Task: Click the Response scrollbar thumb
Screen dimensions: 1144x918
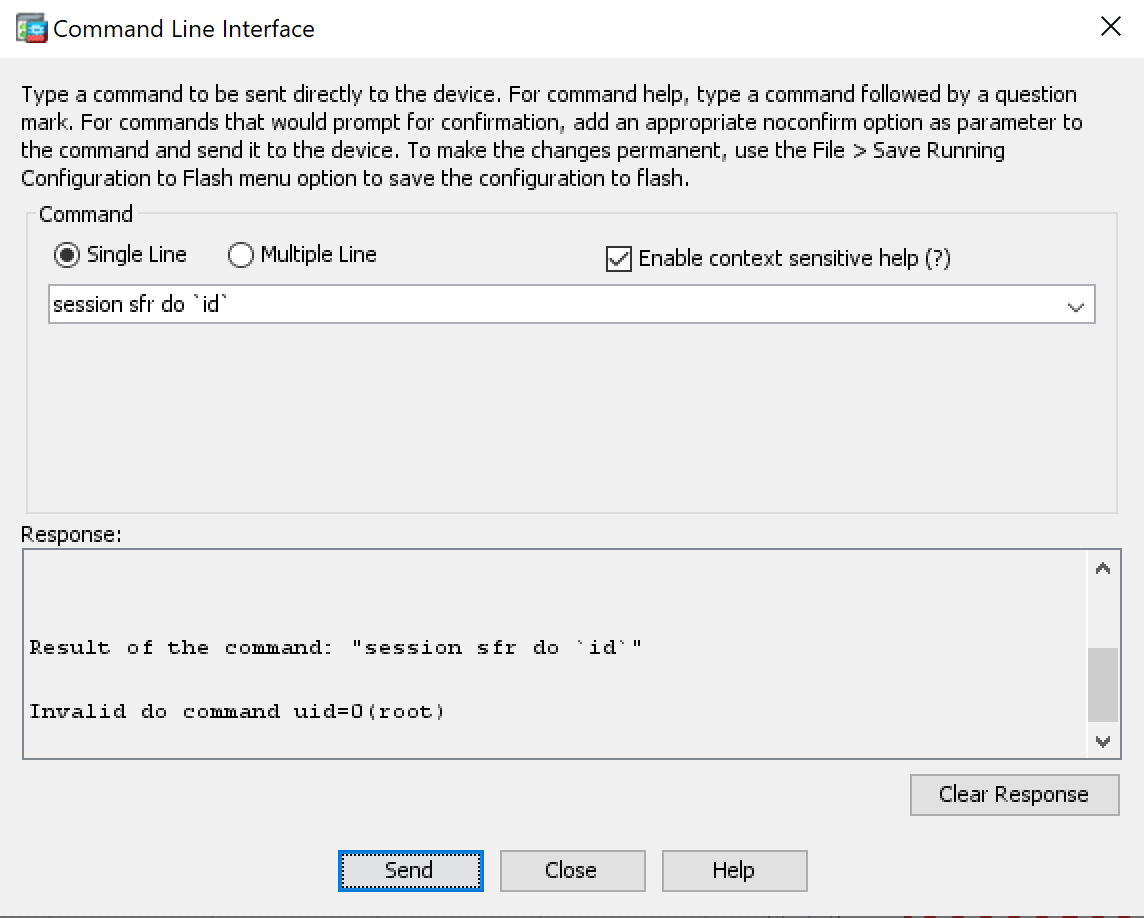Action: point(1103,685)
